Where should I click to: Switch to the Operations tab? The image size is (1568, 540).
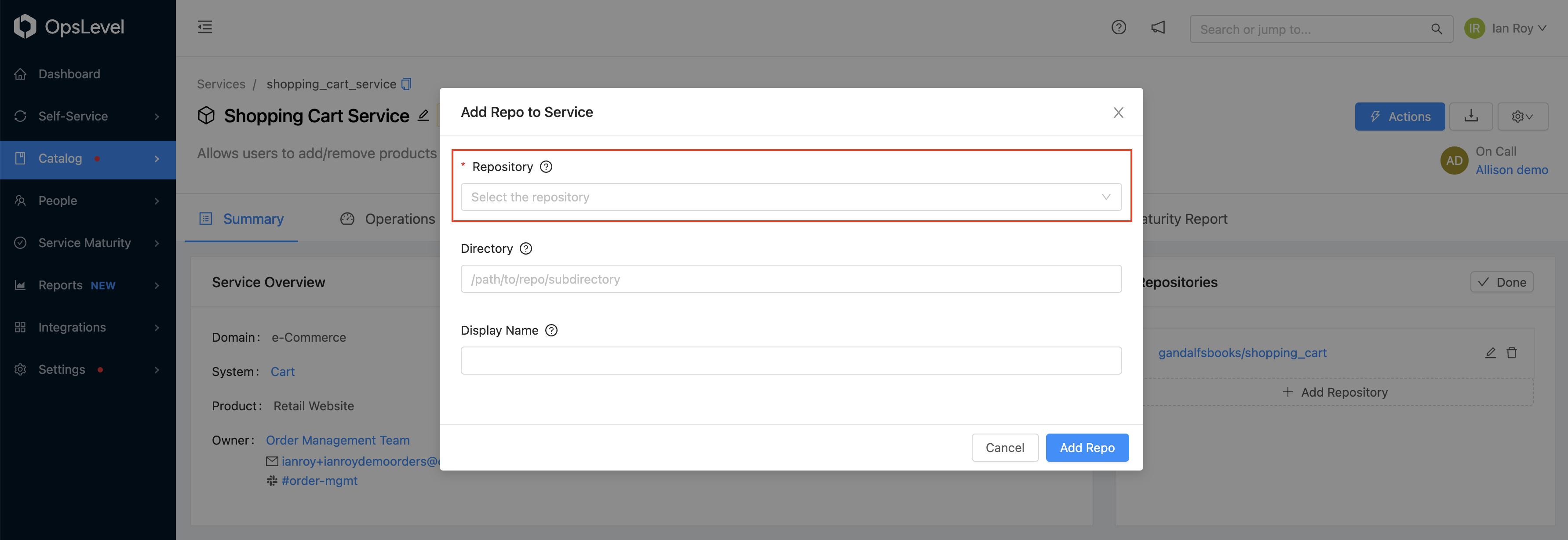(x=388, y=219)
